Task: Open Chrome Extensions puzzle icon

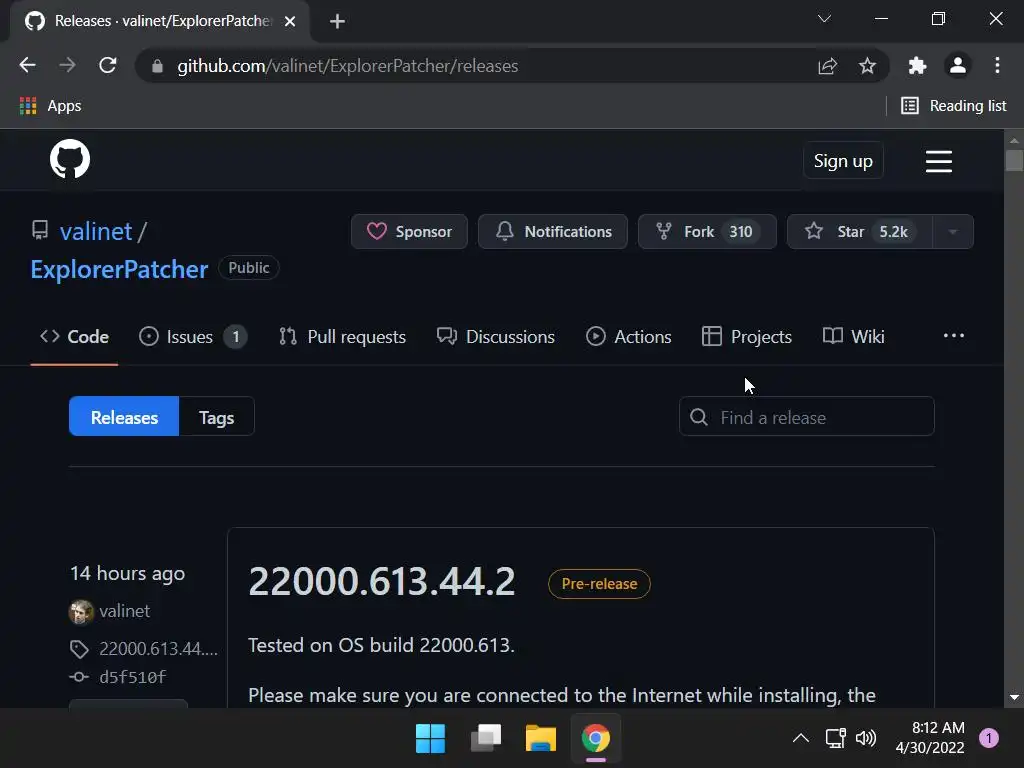Action: coord(917,65)
